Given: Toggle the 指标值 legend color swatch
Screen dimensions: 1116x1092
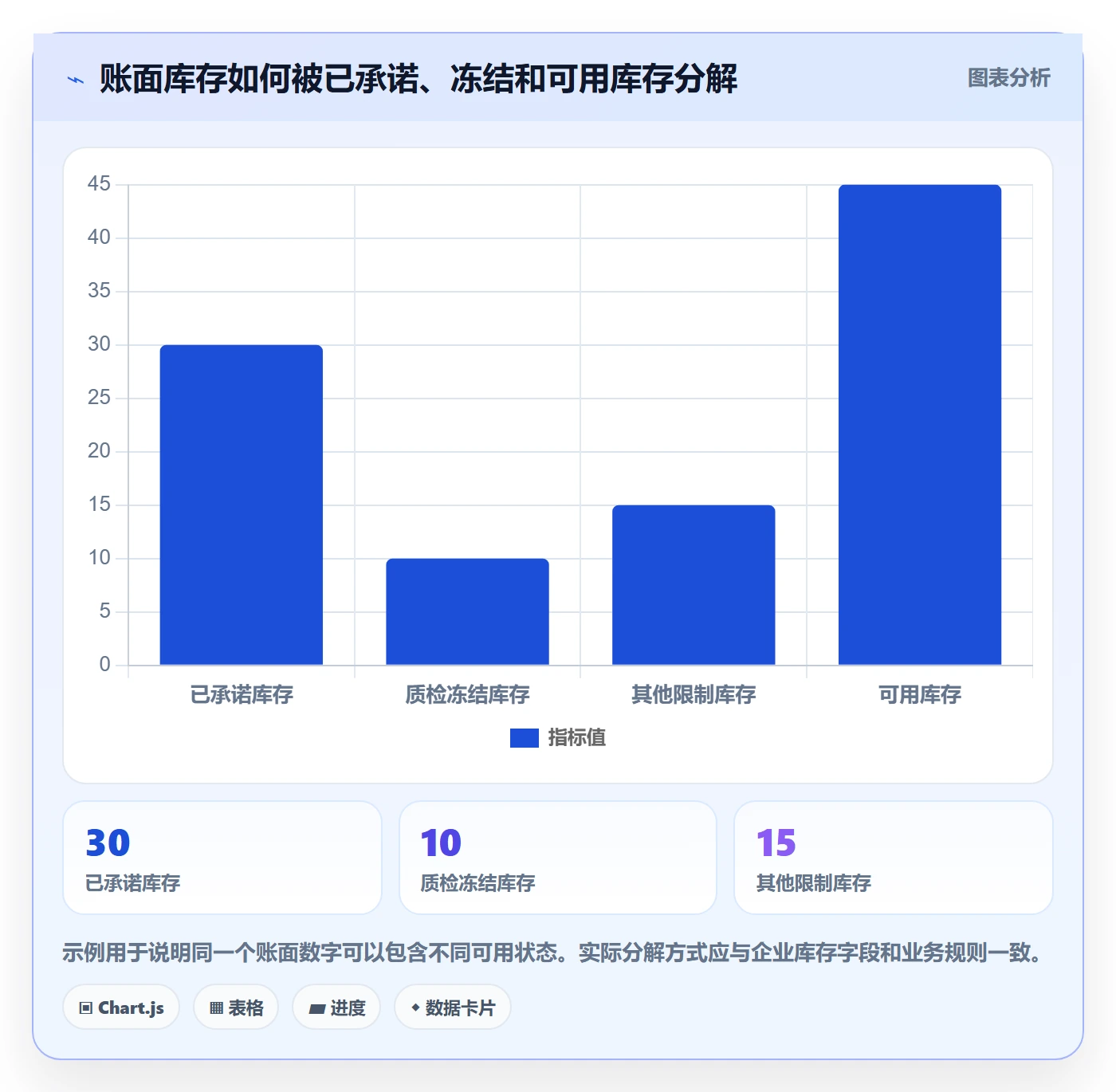Looking at the screenshot, I should tap(525, 738).
